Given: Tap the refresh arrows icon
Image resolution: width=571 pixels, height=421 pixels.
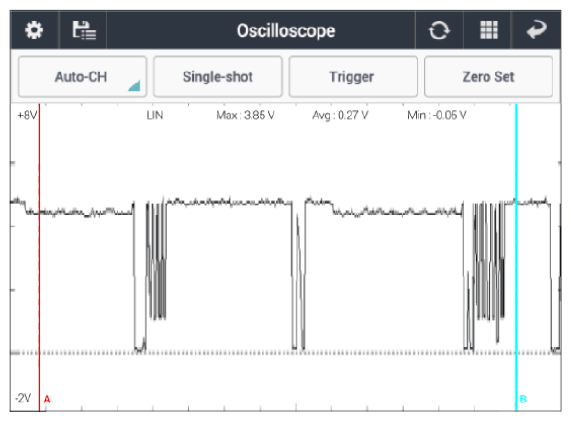Looking at the screenshot, I should [439, 30].
